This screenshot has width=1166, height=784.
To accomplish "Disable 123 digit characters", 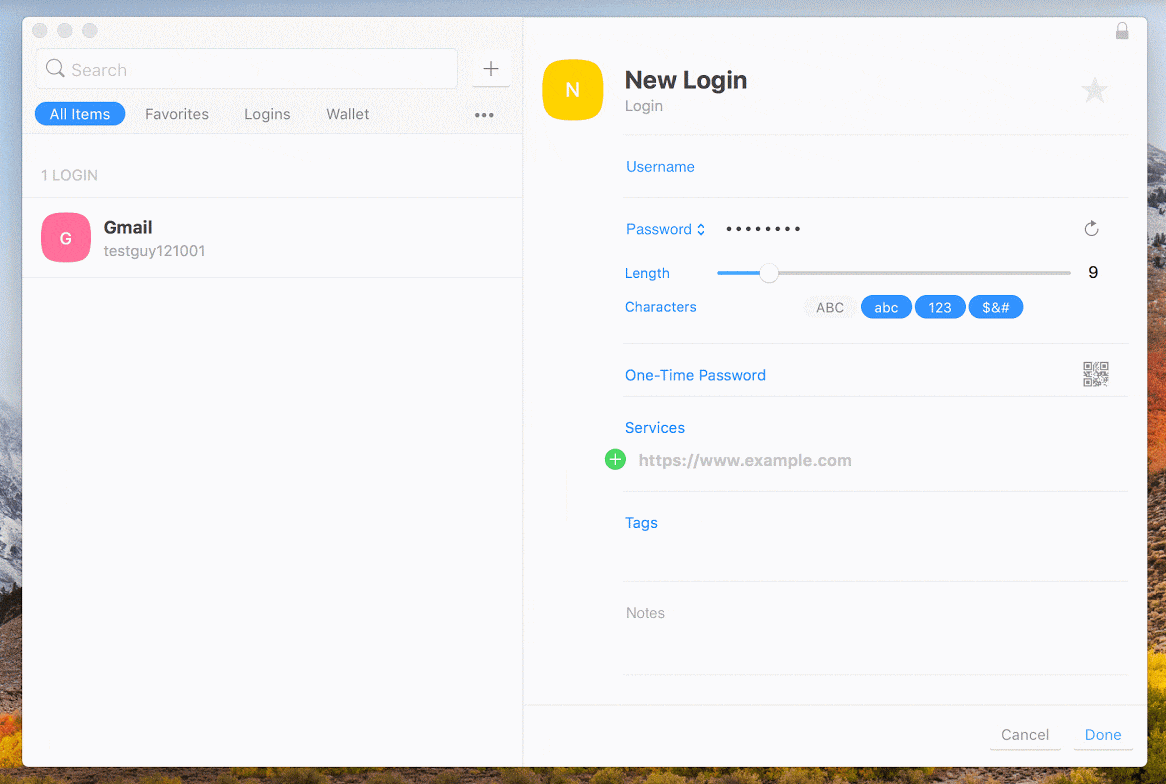I will pos(940,307).
